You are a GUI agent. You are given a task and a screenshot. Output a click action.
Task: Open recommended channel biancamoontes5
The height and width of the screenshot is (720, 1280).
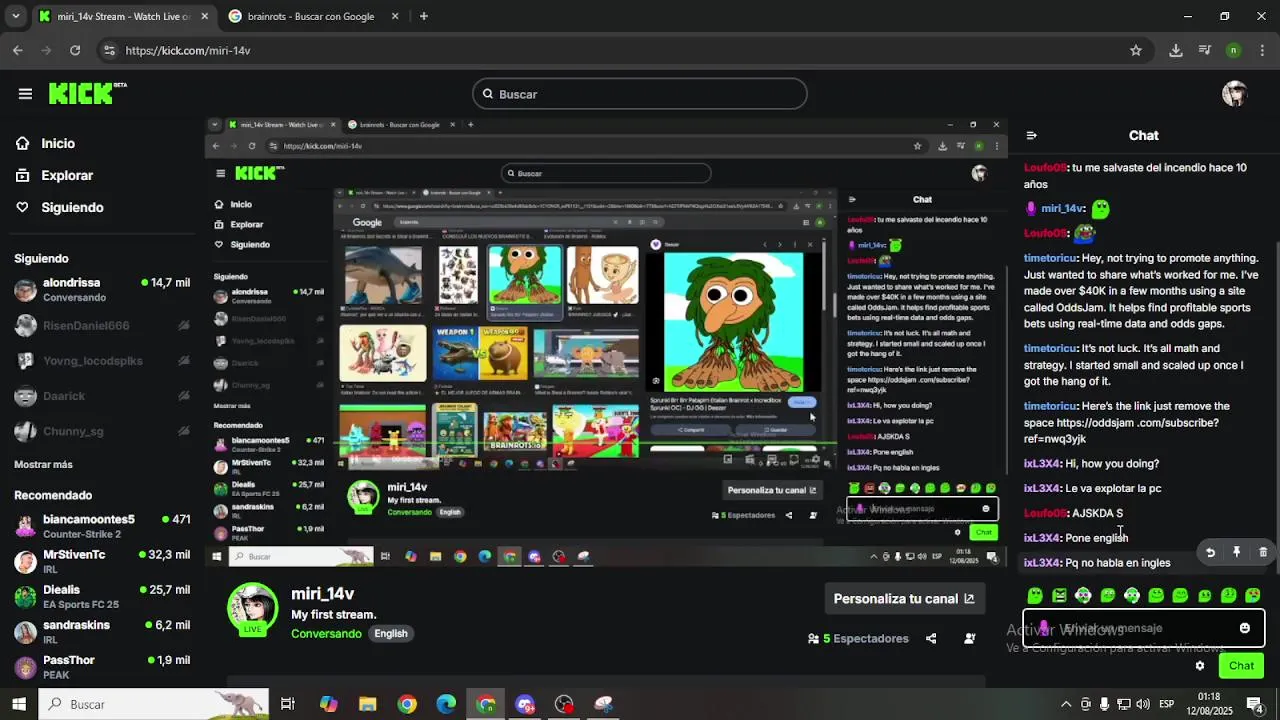102,526
